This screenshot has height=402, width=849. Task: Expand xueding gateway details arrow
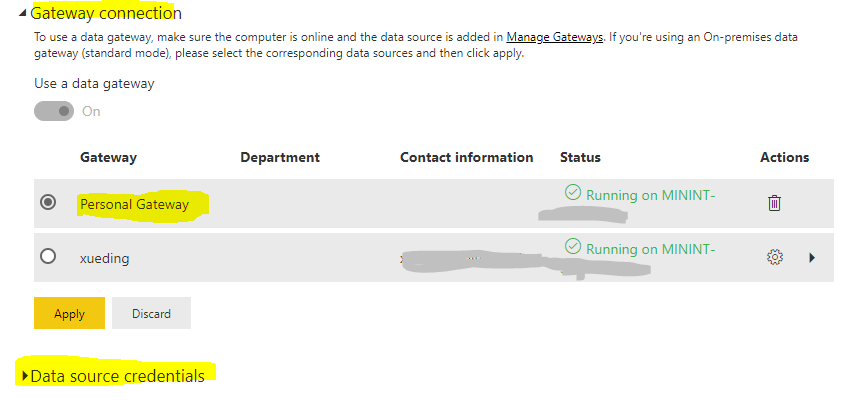(812, 258)
